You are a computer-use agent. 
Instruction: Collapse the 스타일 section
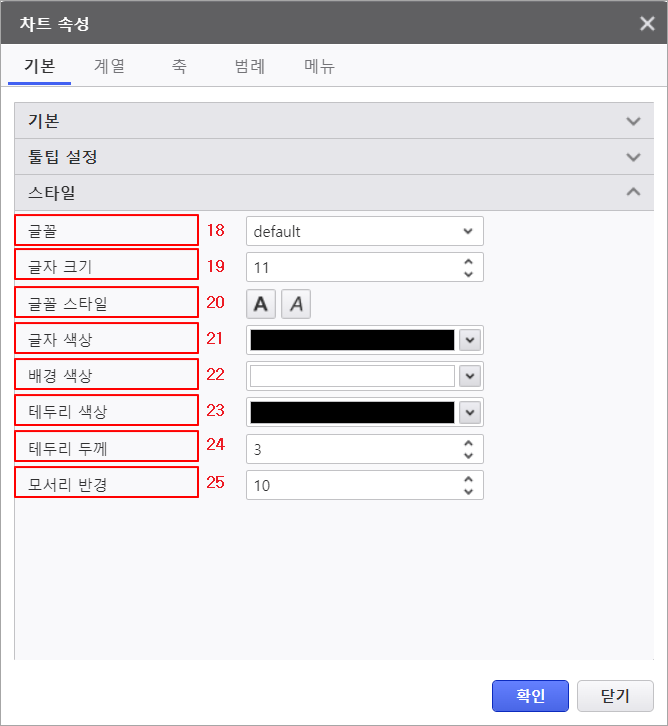click(x=632, y=192)
